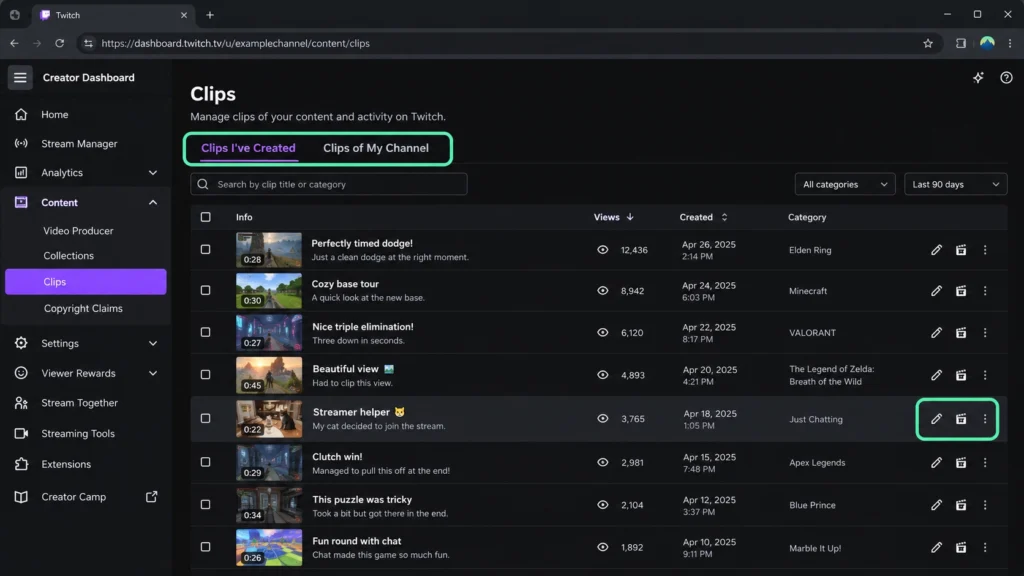This screenshot has width=1024, height=576.
Task: Open the 'Fun round with chat' thumbnail
Action: click(268, 547)
